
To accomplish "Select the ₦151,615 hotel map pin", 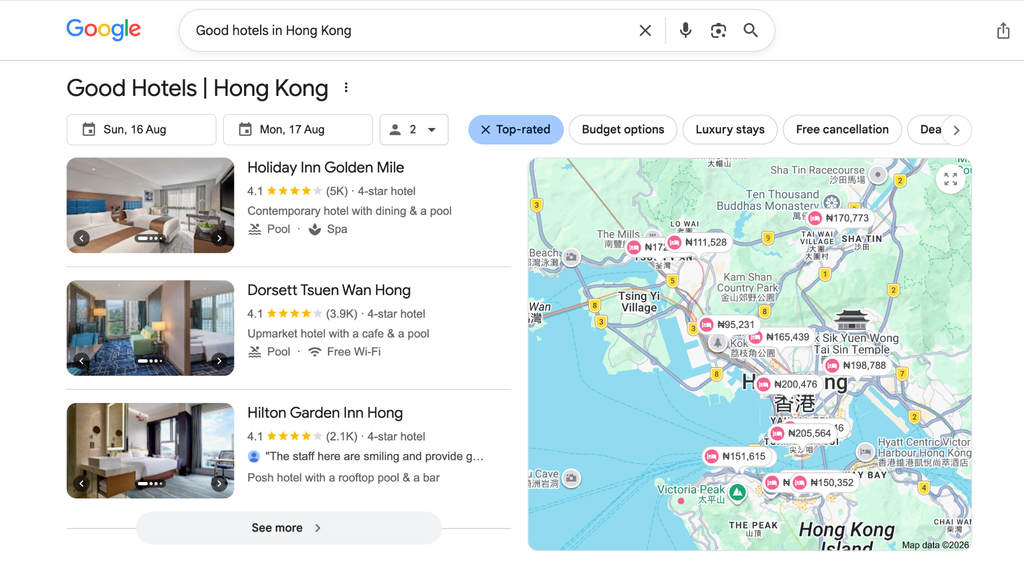I will 735,457.
